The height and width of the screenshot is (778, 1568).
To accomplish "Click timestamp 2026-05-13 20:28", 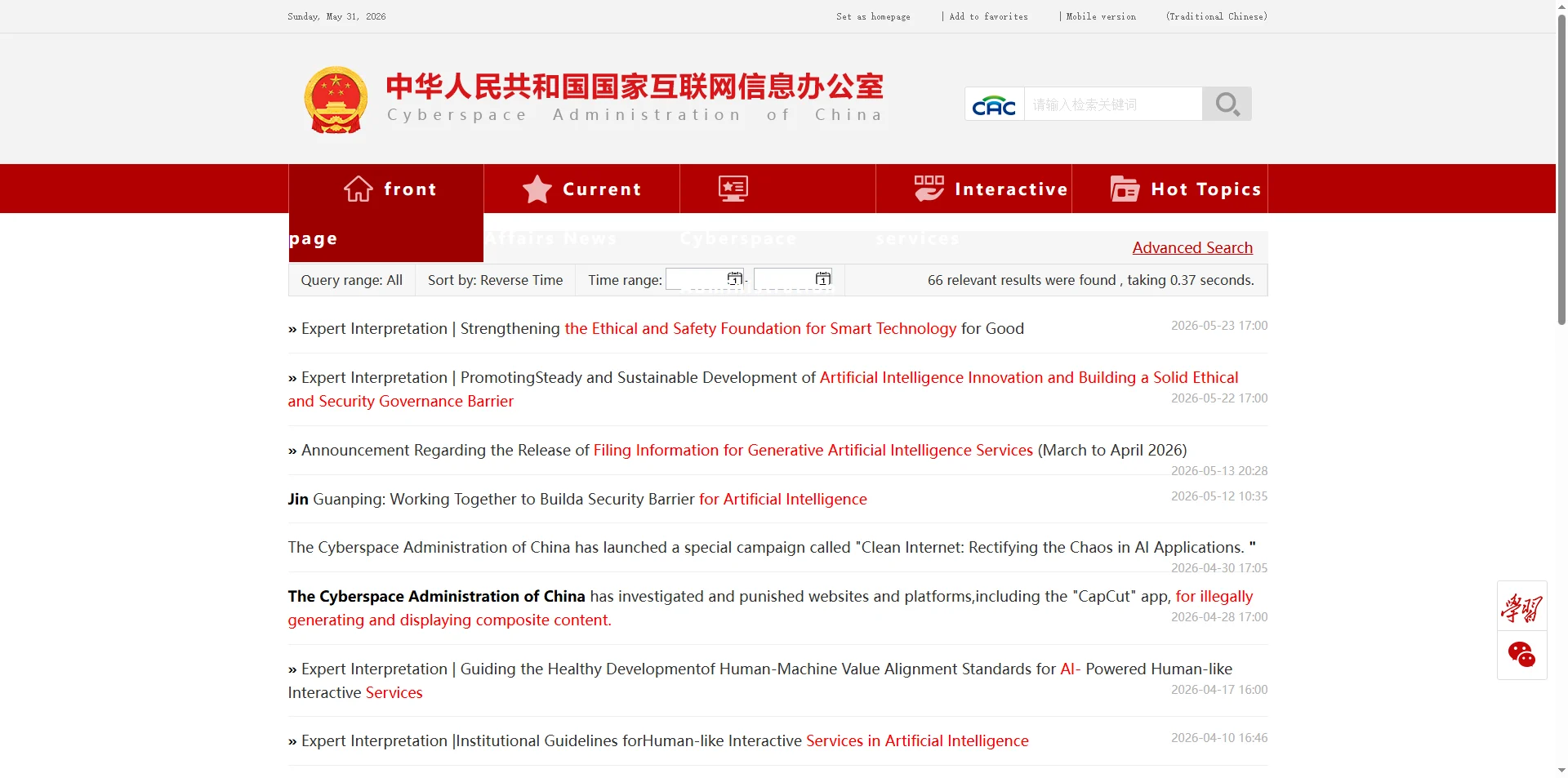I will coord(1219,471).
